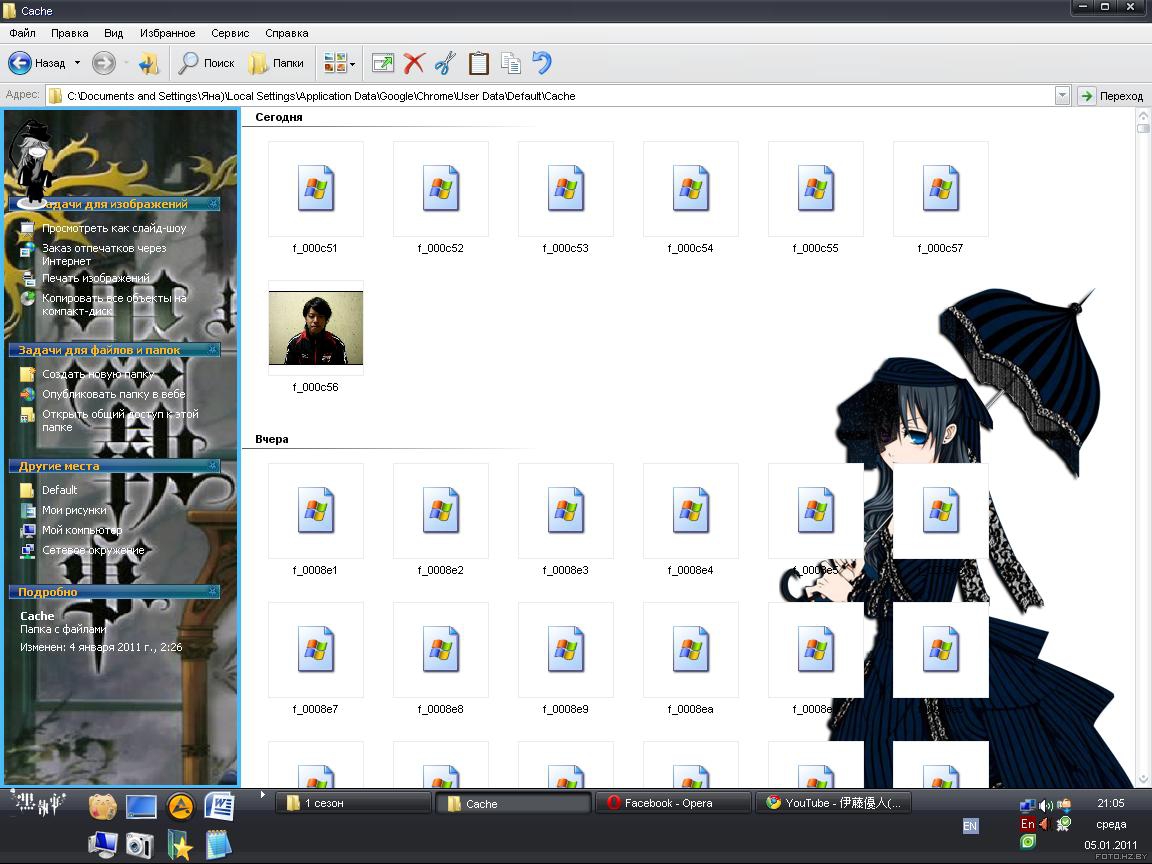Select file f_000c55

pyautogui.click(x=816, y=198)
